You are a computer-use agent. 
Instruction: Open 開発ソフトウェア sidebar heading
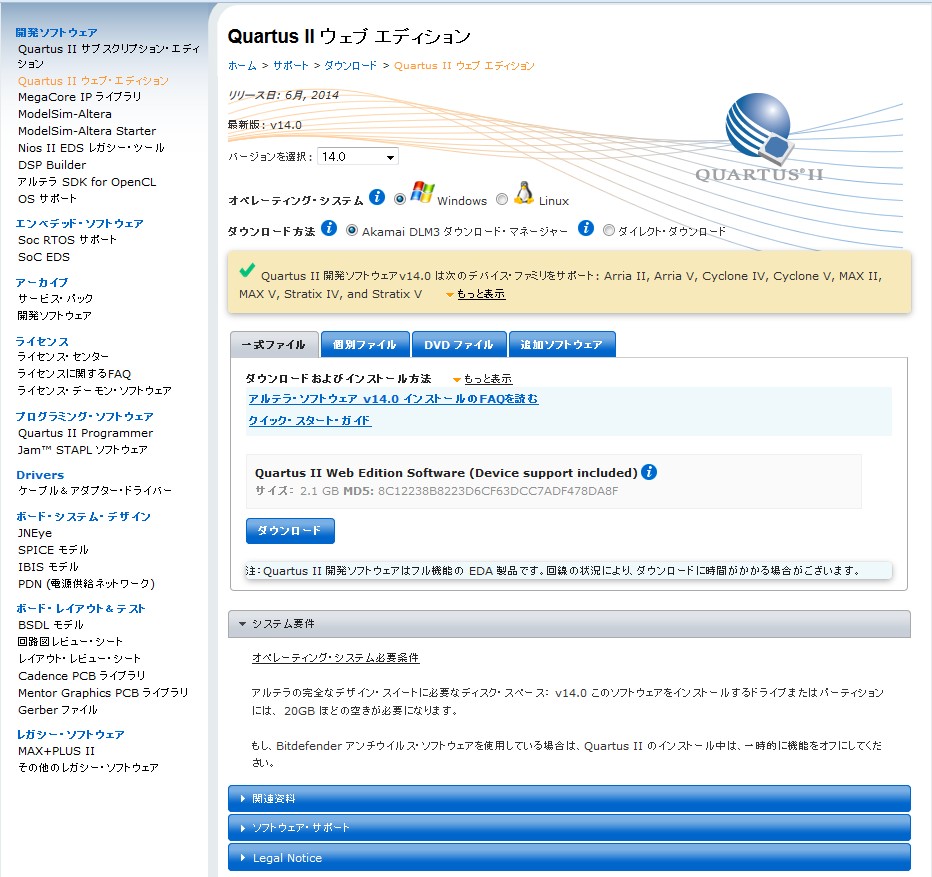click(56, 32)
